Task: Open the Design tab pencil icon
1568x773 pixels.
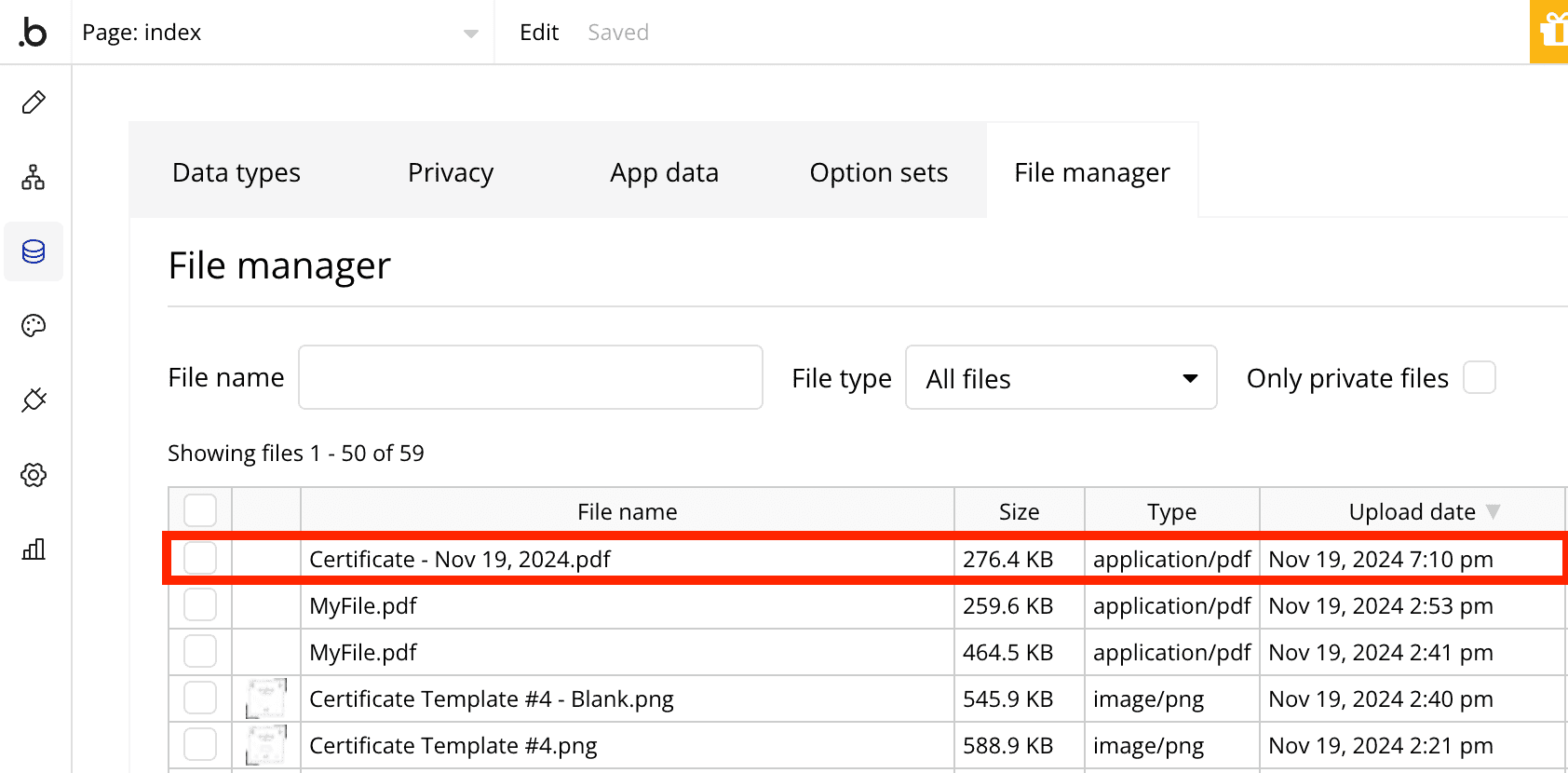Action: 34,102
